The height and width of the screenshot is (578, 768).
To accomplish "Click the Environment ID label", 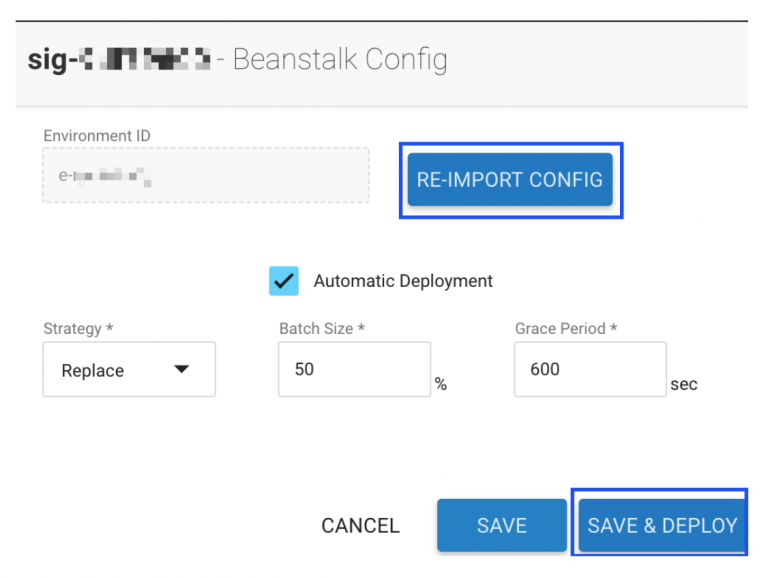I will tap(97, 135).
